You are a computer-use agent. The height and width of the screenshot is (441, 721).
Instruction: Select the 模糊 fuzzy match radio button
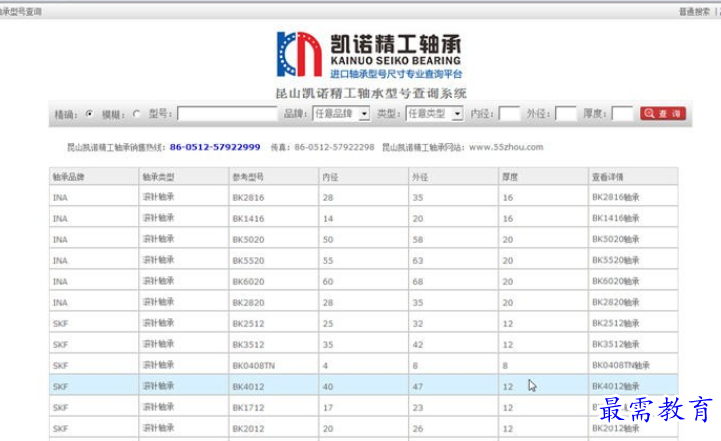pyautogui.click(x=136, y=114)
